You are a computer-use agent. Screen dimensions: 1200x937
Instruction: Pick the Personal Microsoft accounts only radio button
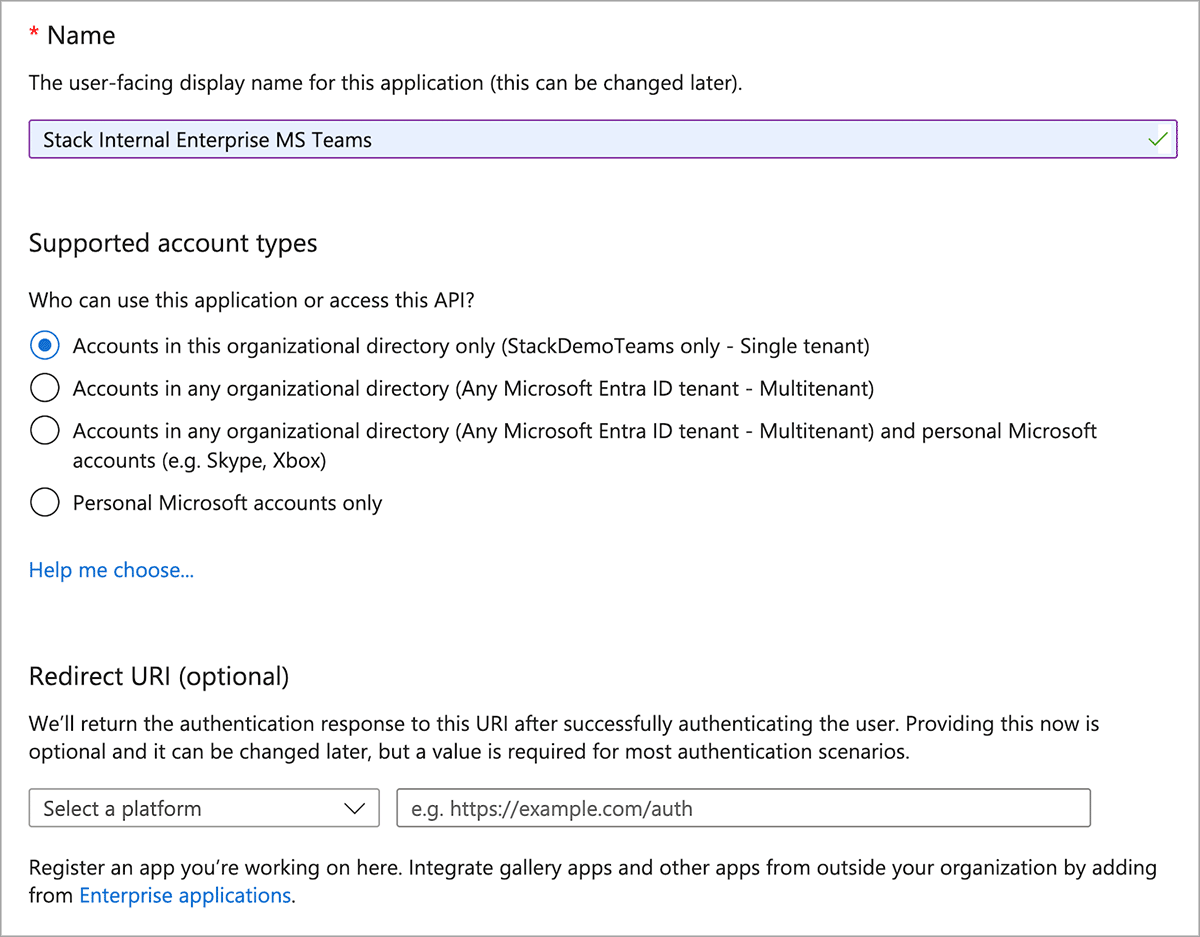45,503
